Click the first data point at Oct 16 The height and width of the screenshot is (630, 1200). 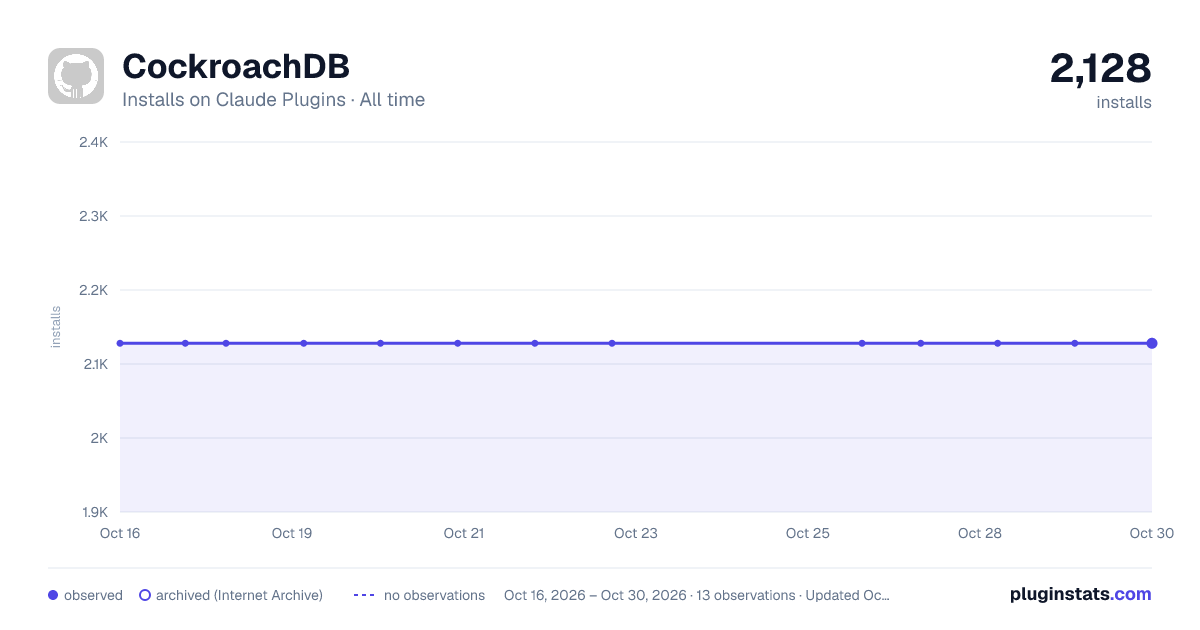click(x=120, y=343)
